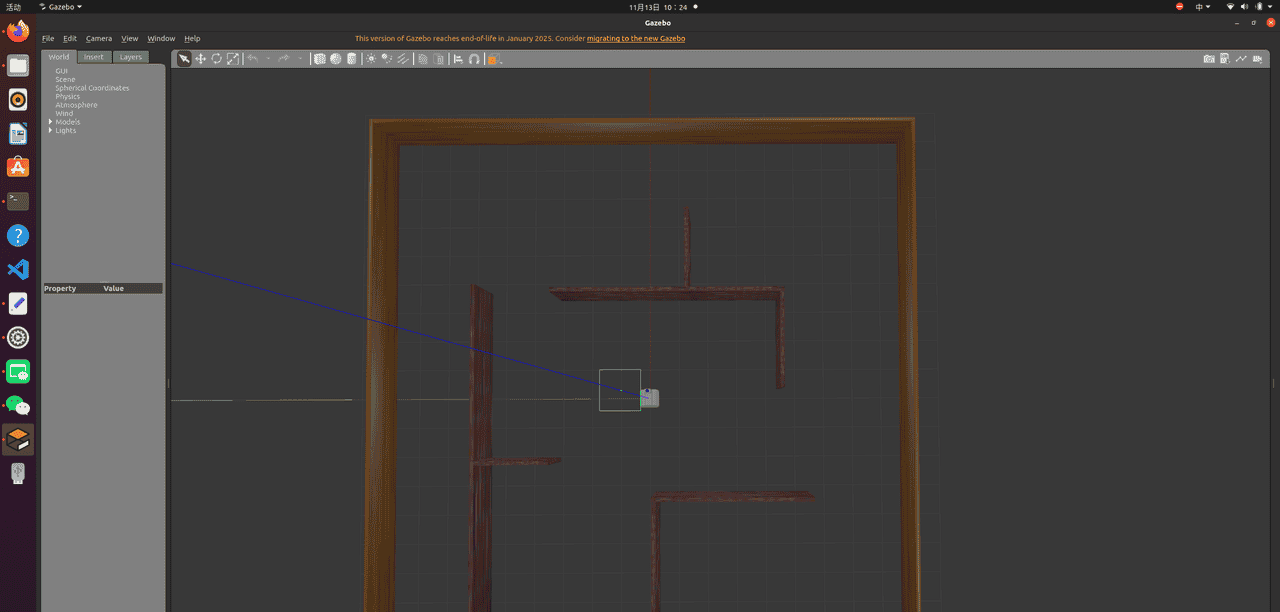Click the 'migrating to the new Gazebo' link
This screenshot has width=1280, height=612.
click(636, 38)
